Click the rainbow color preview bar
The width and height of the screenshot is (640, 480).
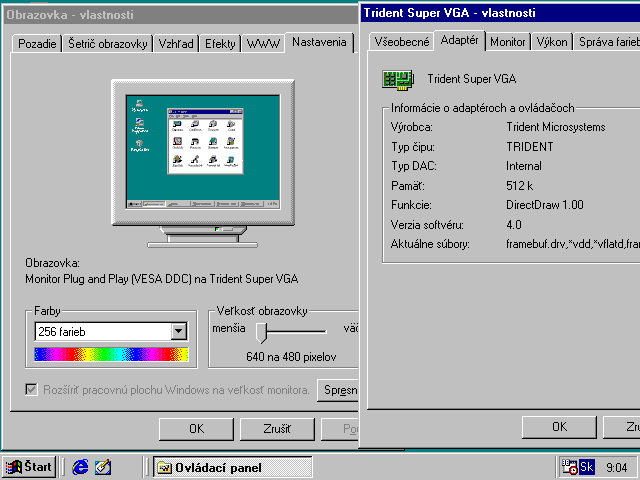(x=111, y=354)
